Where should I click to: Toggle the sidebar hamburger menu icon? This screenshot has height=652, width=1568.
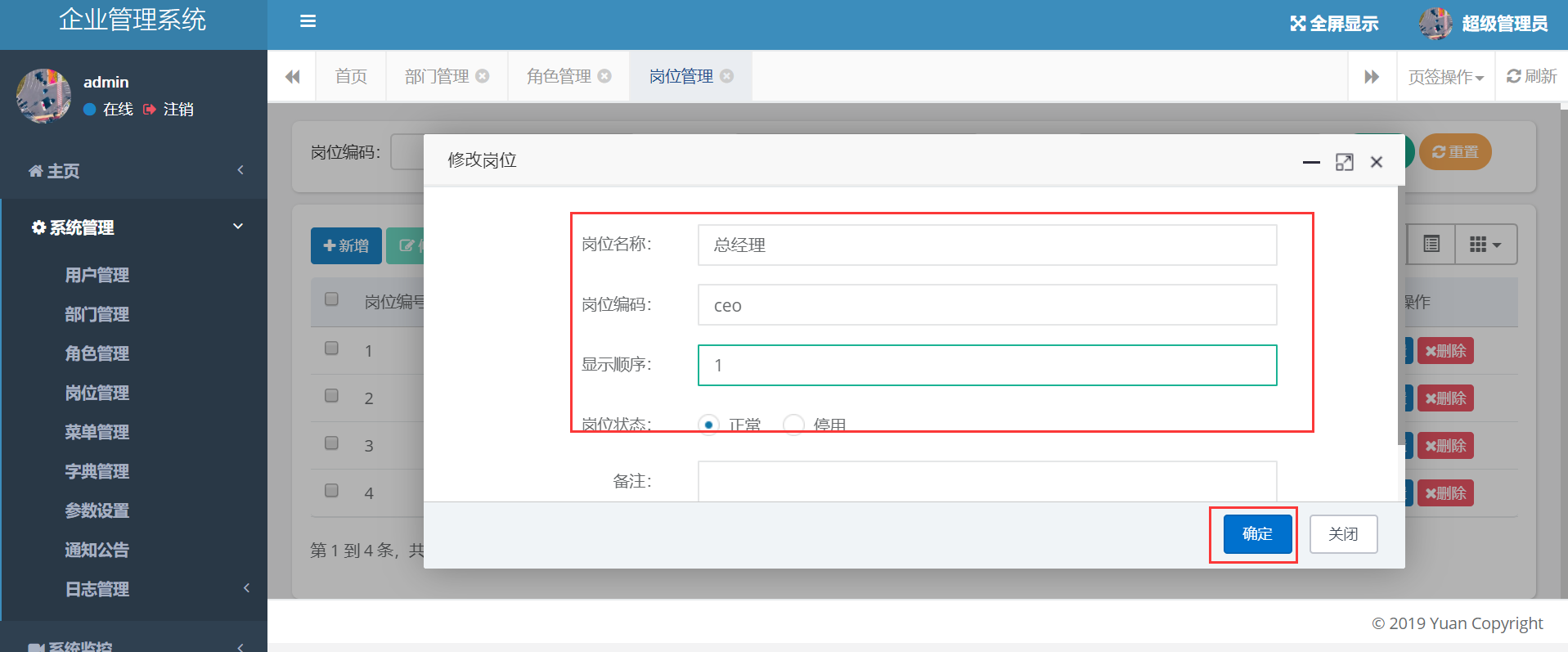(x=308, y=21)
